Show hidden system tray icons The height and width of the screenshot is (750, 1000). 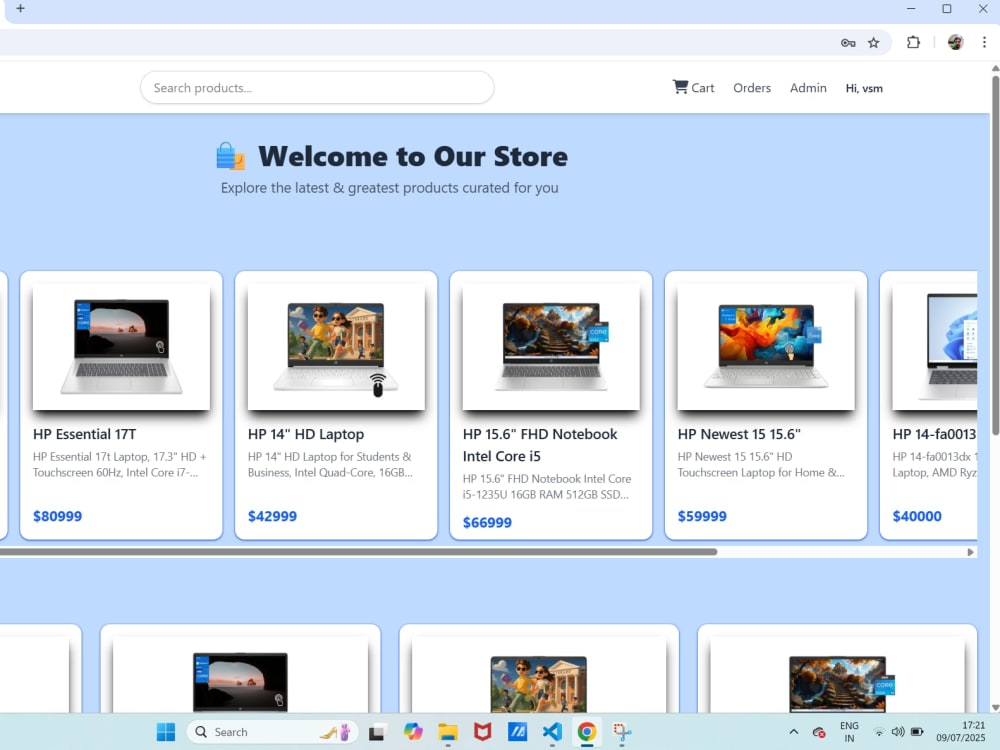tap(793, 732)
